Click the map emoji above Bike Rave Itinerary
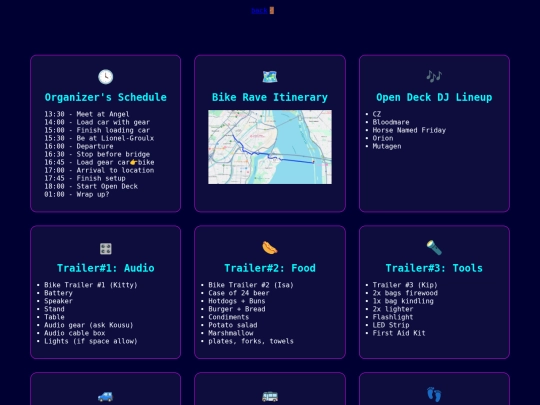540x405 pixels. [x=270, y=76]
